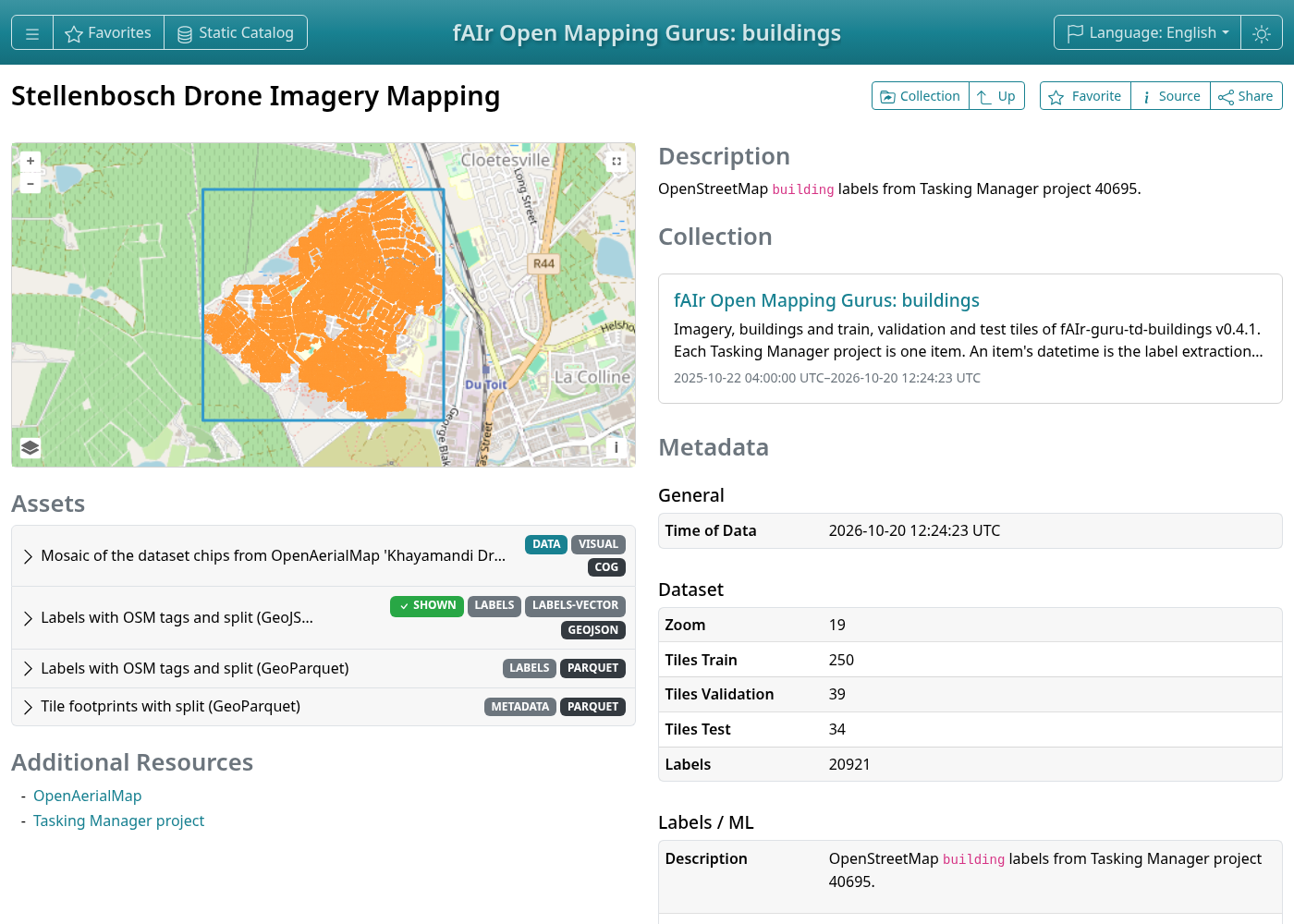The height and width of the screenshot is (924, 1294).
Task: Open the Favorites list
Action: tap(108, 33)
